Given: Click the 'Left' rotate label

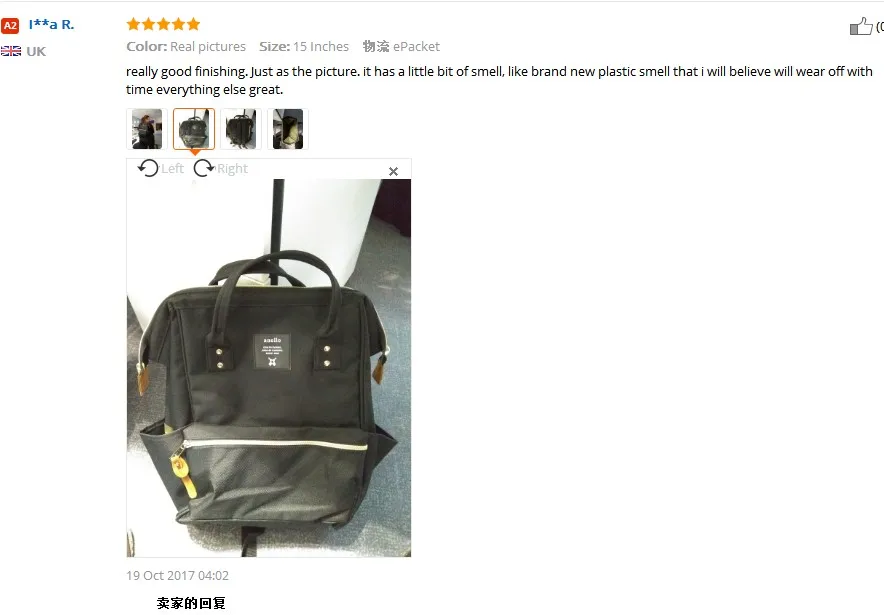Looking at the screenshot, I should click(x=173, y=169).
